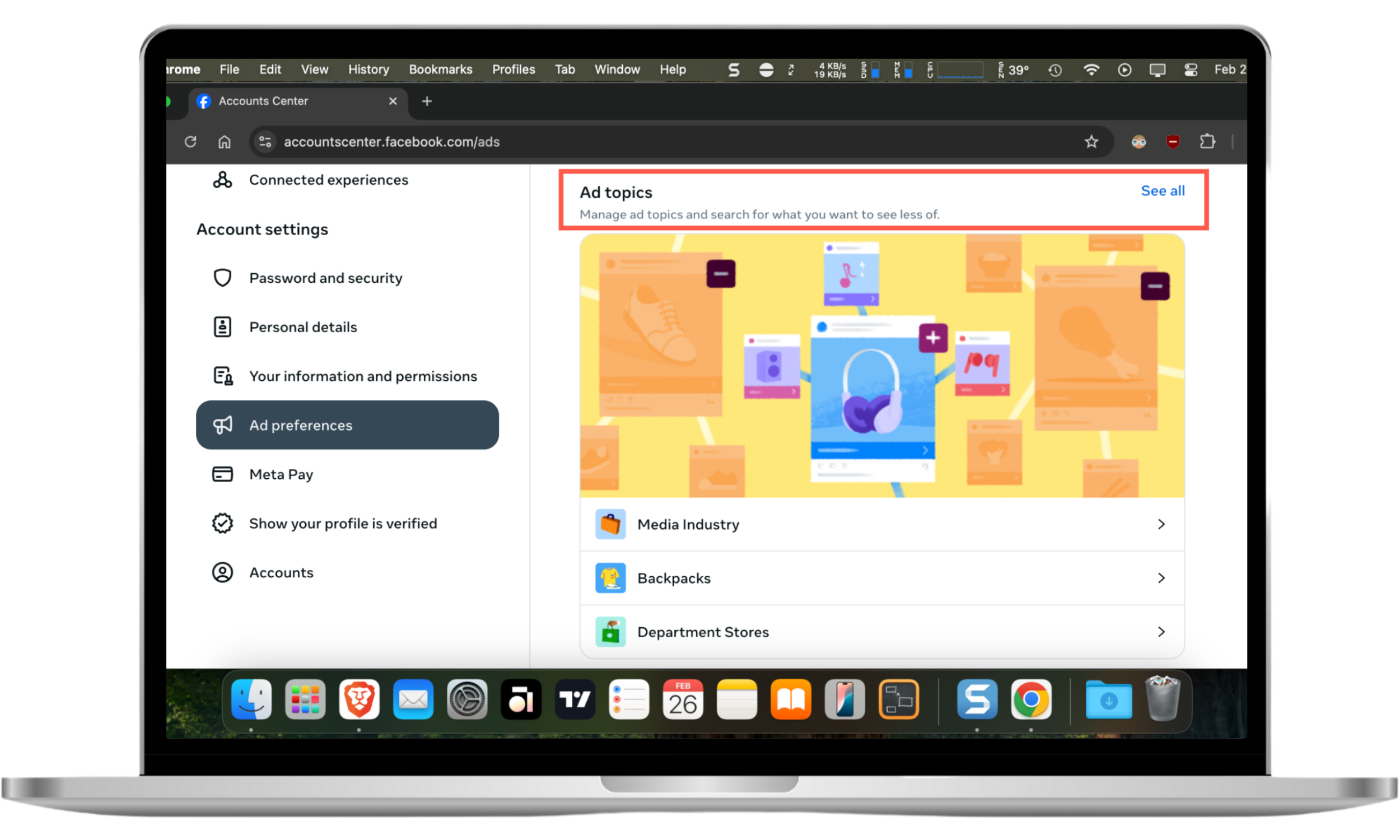Screen dimensions: 1400x840
Task: Open the Tab menu
Action: click(x=564, y=69)
